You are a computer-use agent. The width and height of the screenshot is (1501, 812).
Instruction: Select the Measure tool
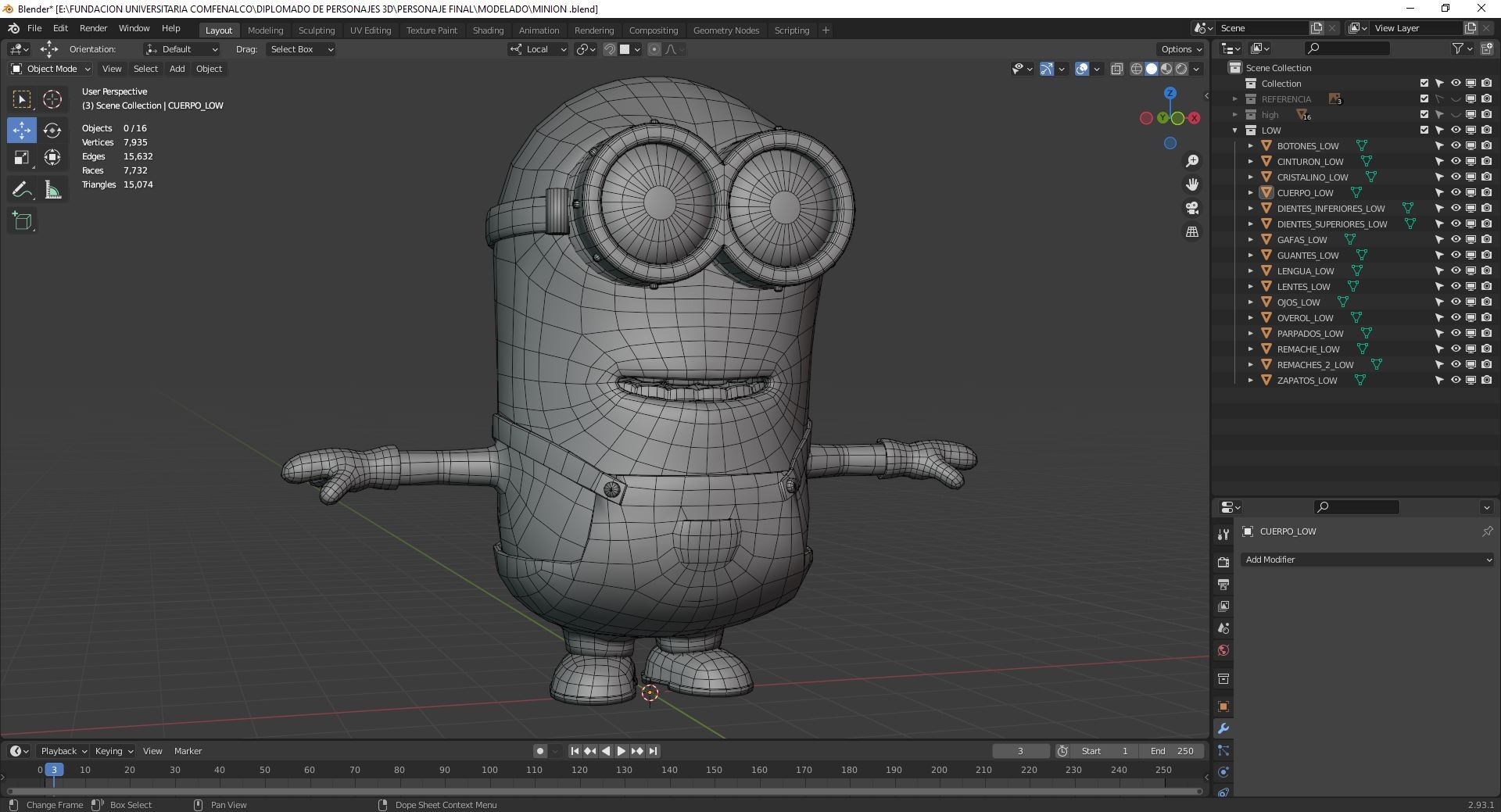coord(52,188)
